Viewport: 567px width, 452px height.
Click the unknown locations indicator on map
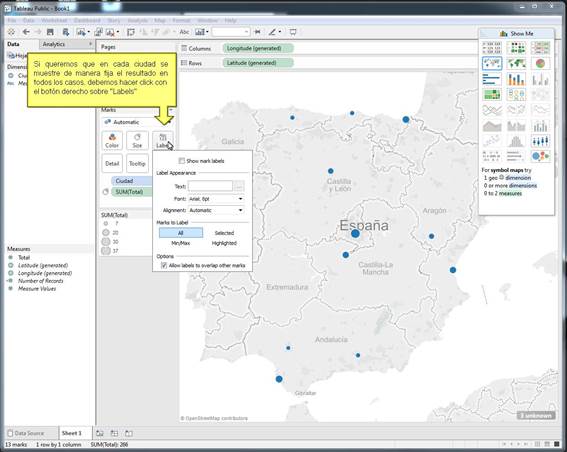tap(536, 415)
